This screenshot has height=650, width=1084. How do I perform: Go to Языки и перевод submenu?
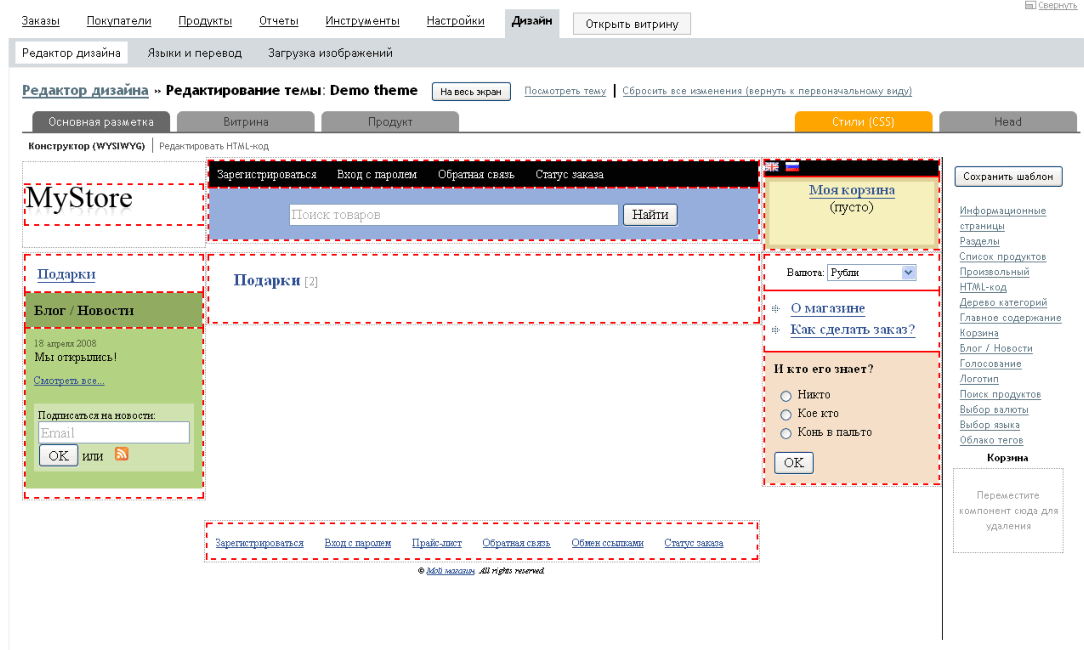(197, 53)
